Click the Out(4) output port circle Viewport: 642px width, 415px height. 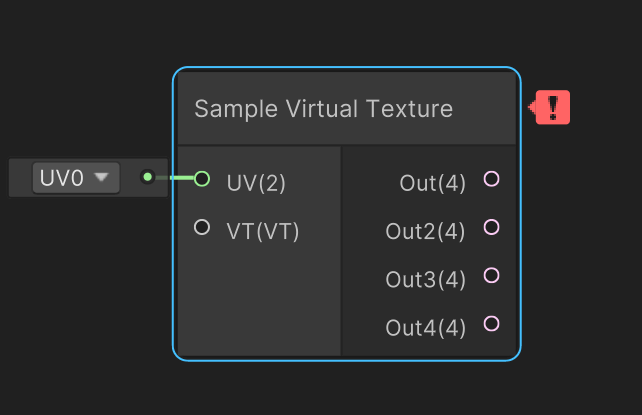[491, 179]
